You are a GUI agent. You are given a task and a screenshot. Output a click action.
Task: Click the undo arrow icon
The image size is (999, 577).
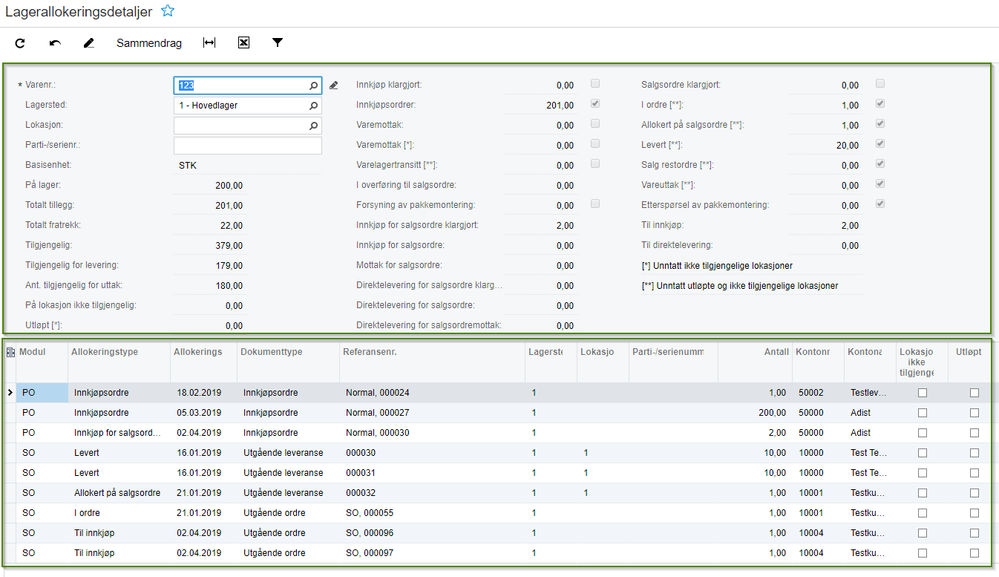55,43
